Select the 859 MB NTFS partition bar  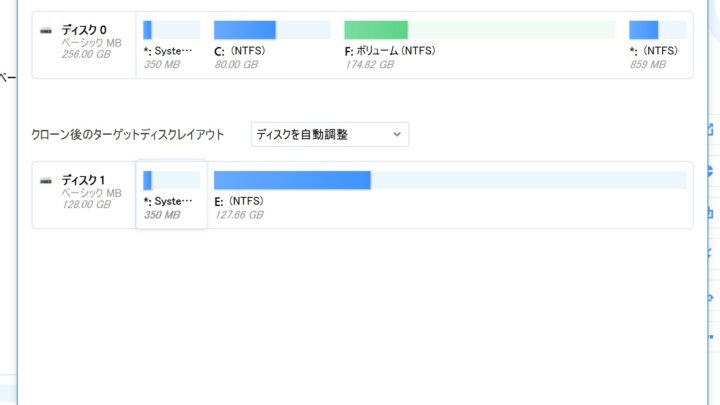pos(657,30)
